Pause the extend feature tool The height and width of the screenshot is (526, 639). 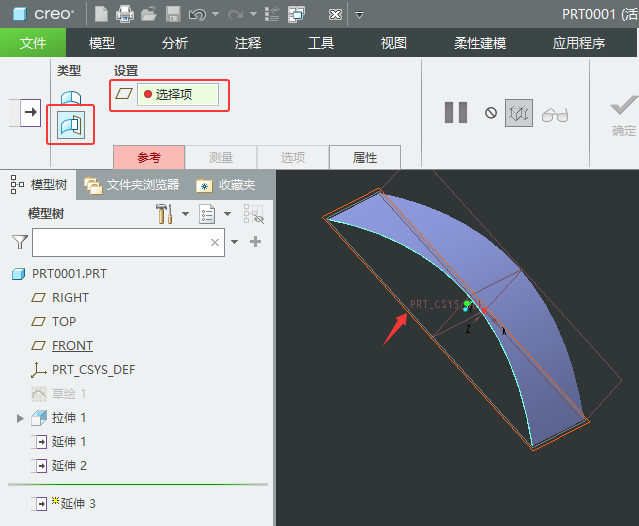point(456,112)
